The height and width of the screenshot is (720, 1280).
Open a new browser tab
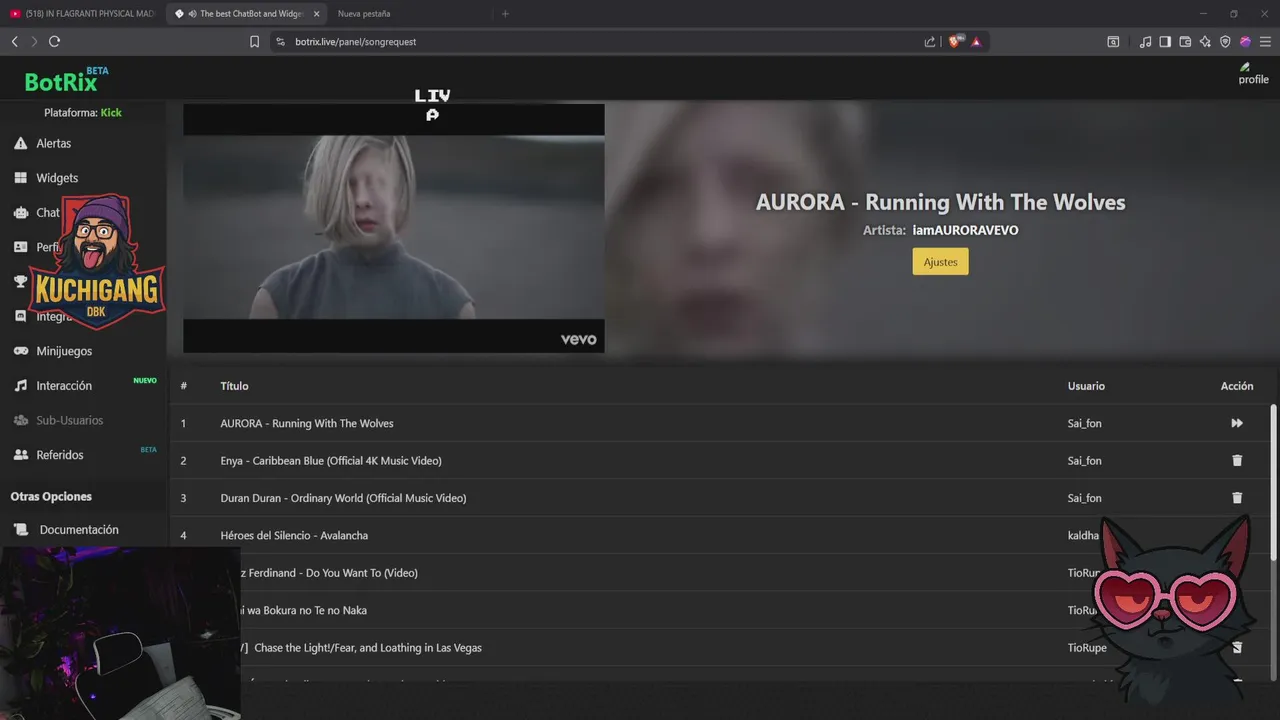click(505, 14)
